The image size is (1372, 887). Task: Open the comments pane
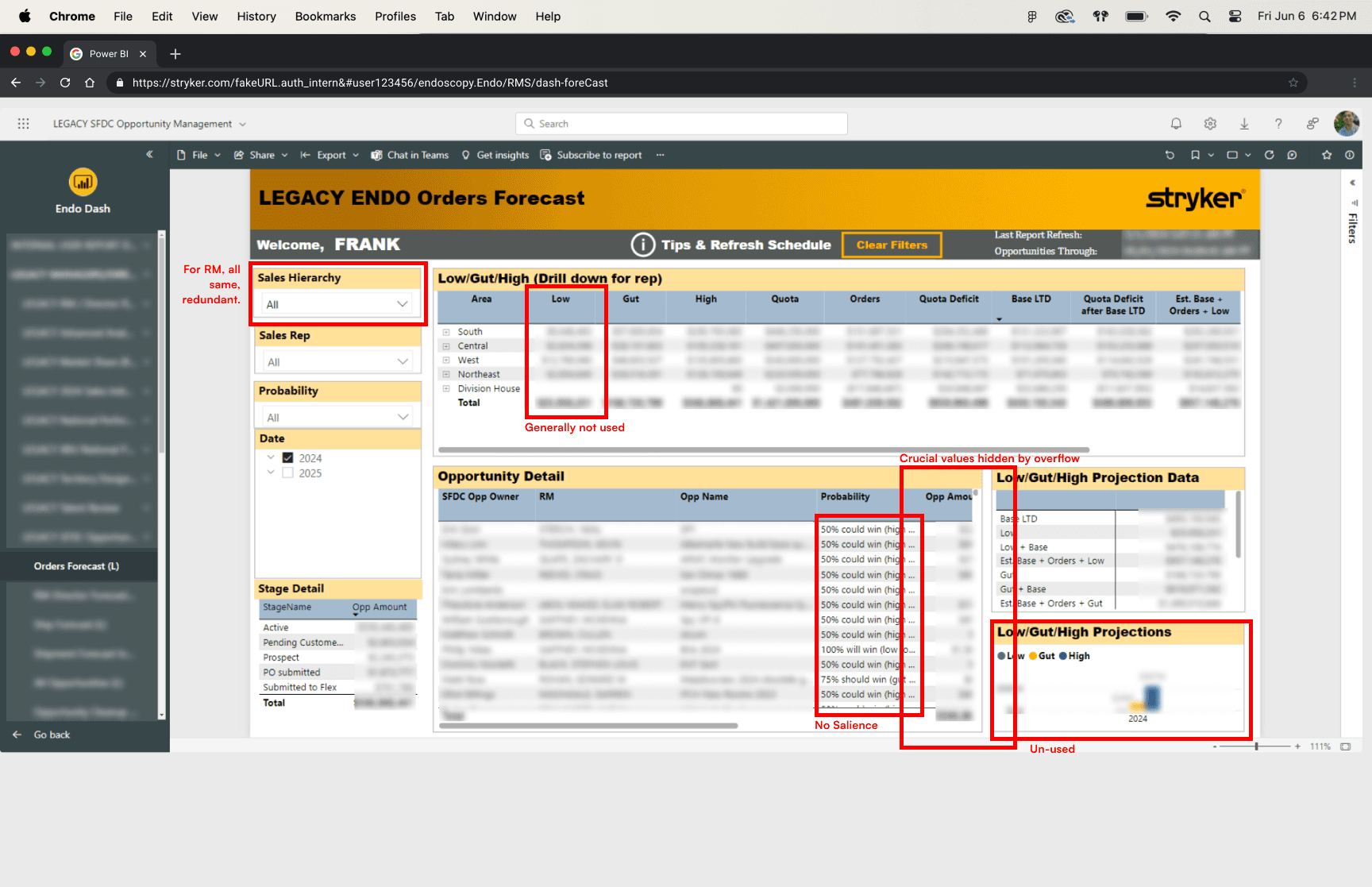(1292, 155)
